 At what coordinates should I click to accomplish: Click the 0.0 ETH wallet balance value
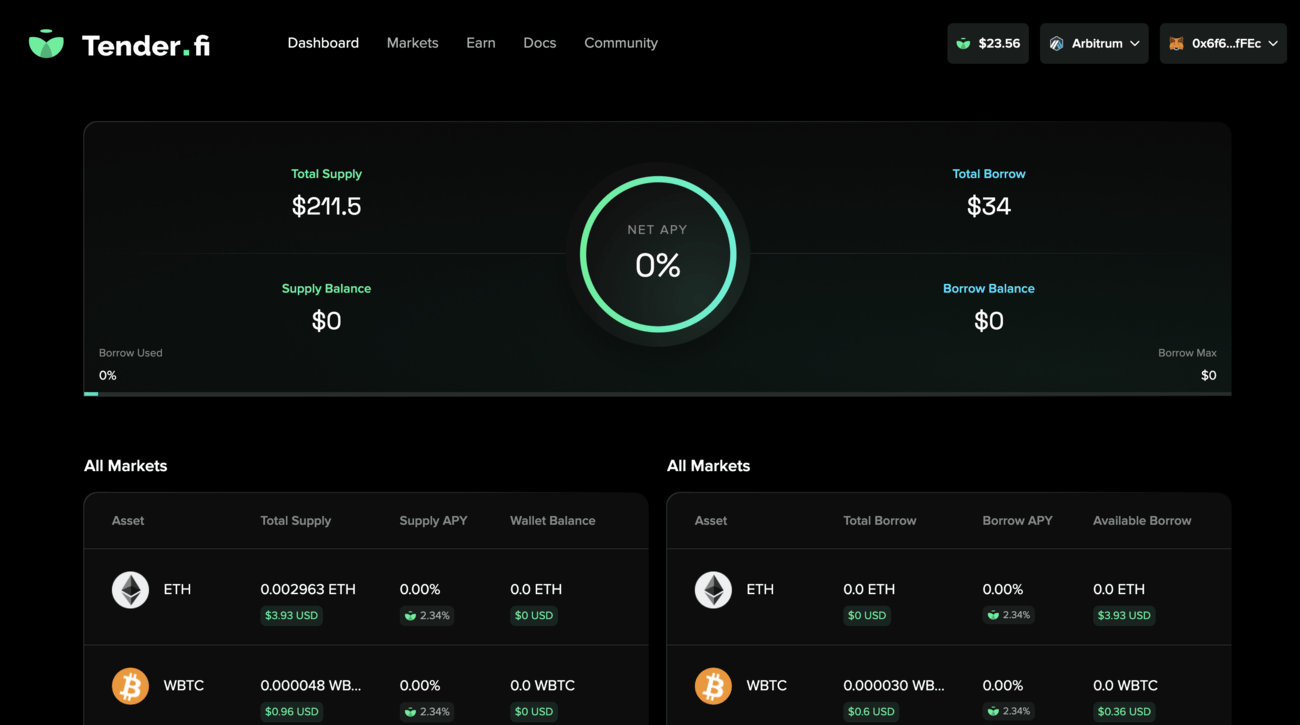click(x=536, y=589)
